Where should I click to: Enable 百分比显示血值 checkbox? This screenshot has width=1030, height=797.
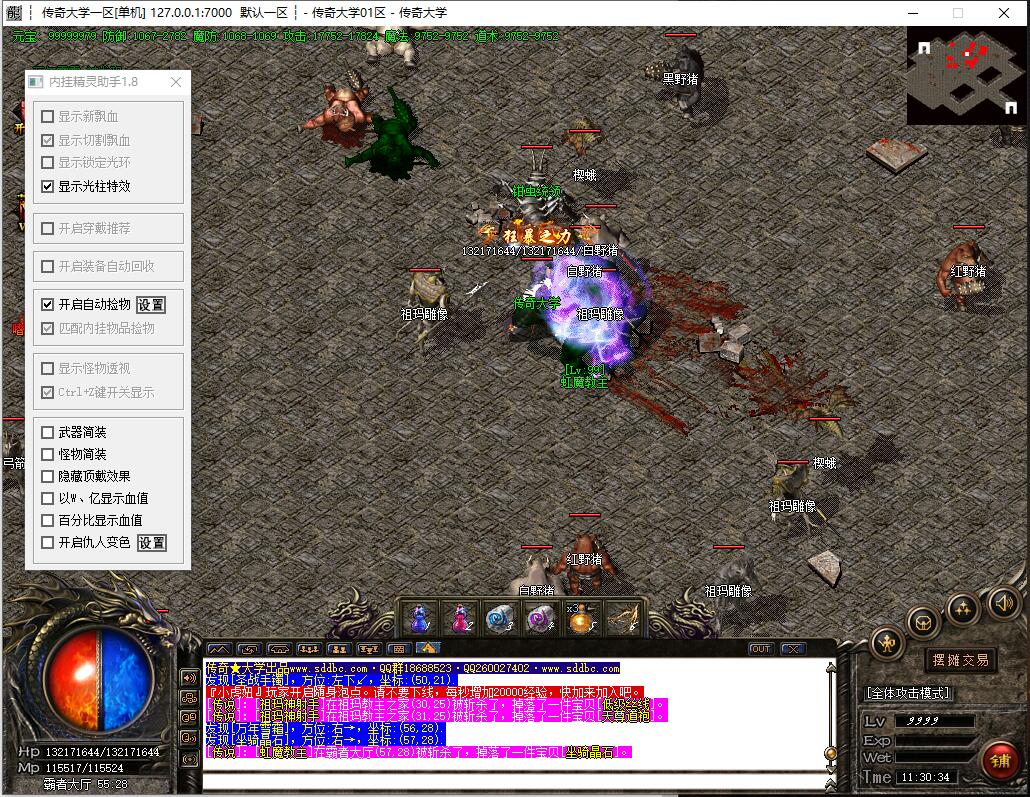click(x=47, y=520)
